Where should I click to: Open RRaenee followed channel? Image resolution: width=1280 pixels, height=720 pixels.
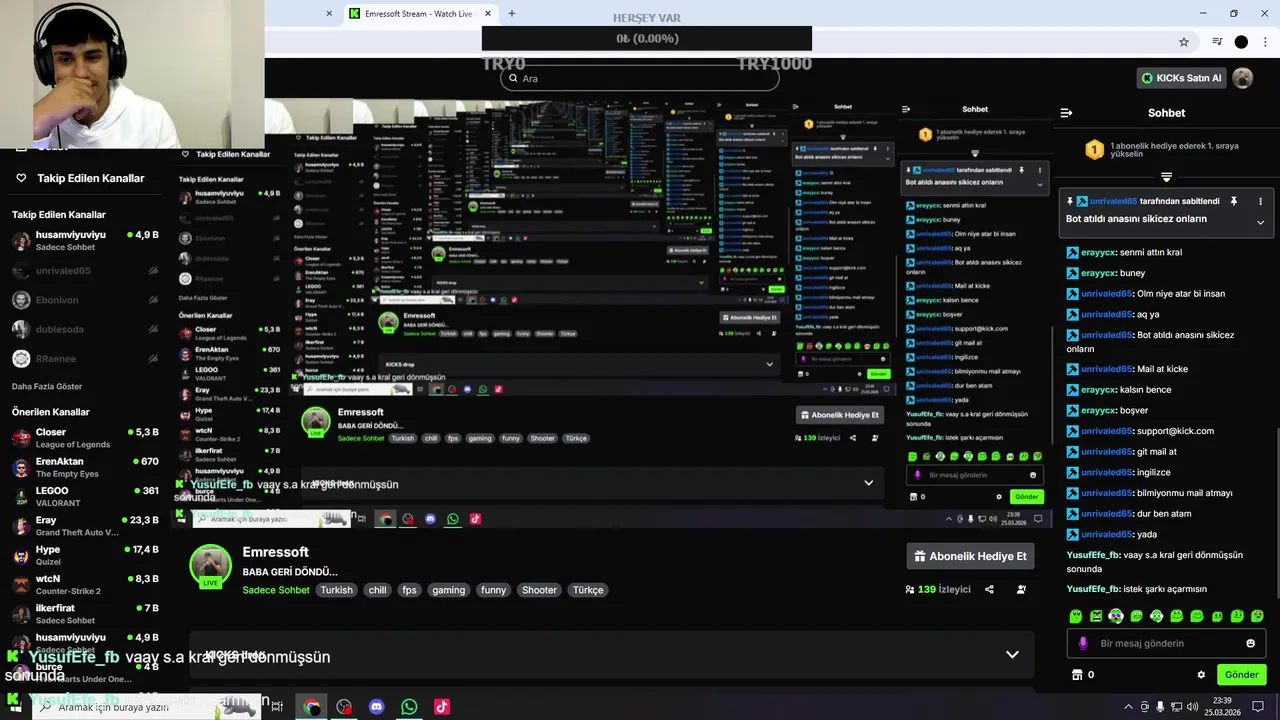coord(85,358)
